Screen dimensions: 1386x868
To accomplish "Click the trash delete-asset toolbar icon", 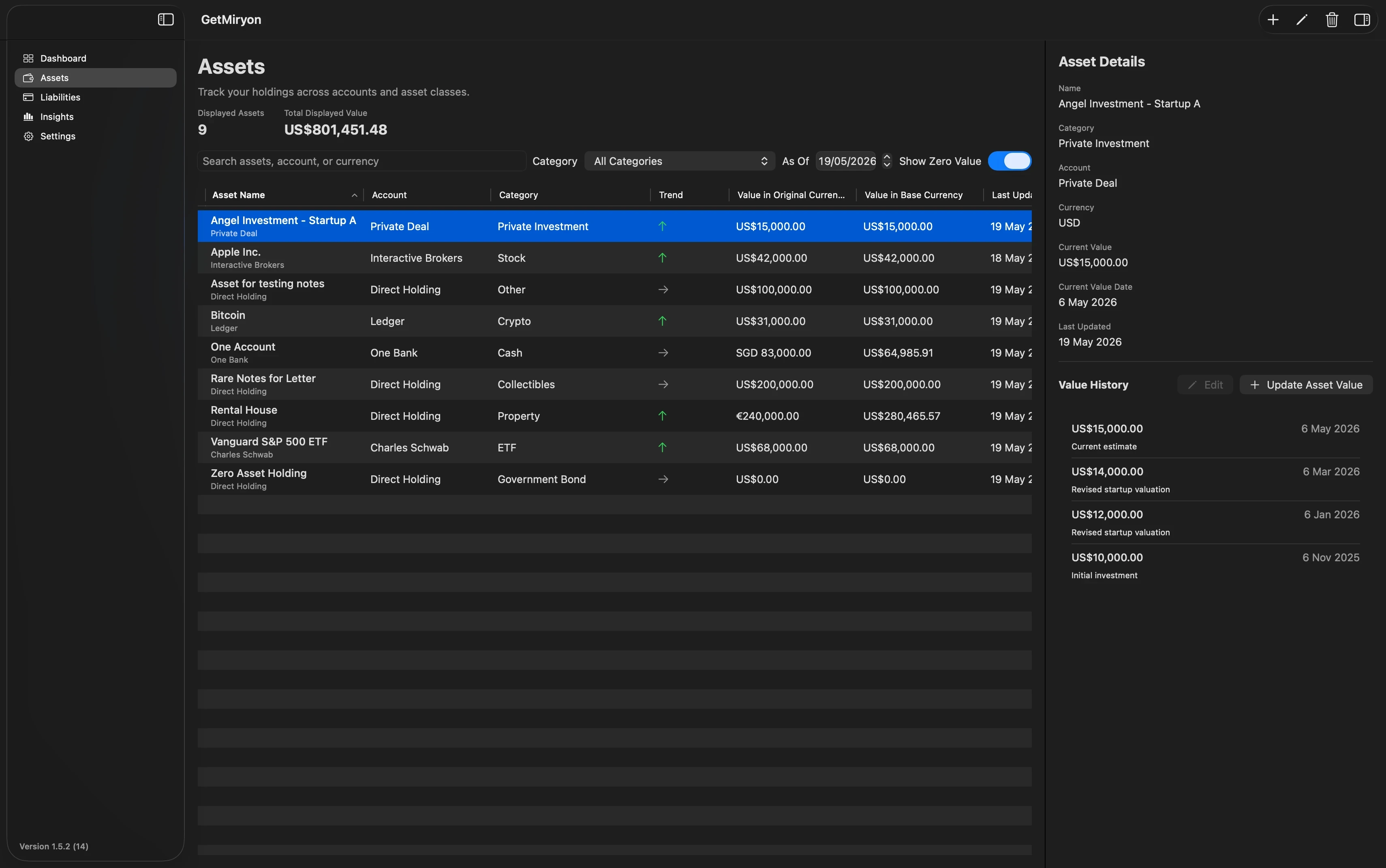I will point(1331,20).
